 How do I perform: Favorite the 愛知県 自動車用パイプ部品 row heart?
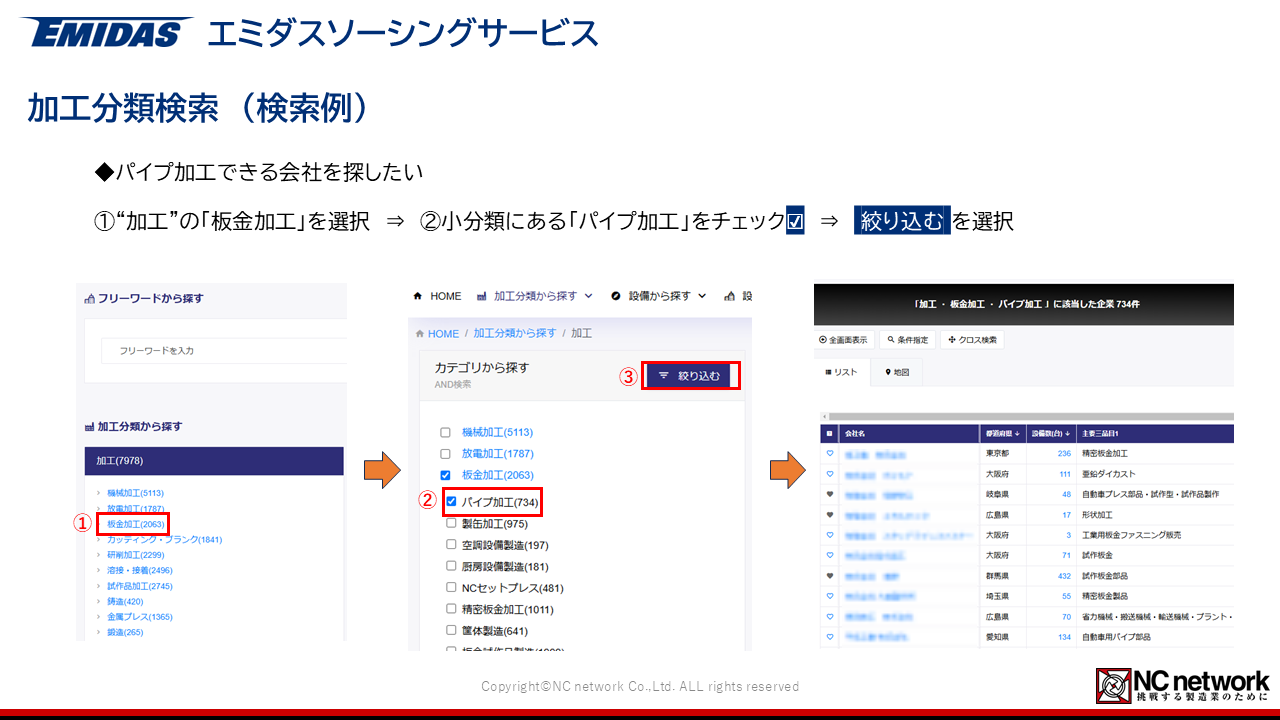829,637
